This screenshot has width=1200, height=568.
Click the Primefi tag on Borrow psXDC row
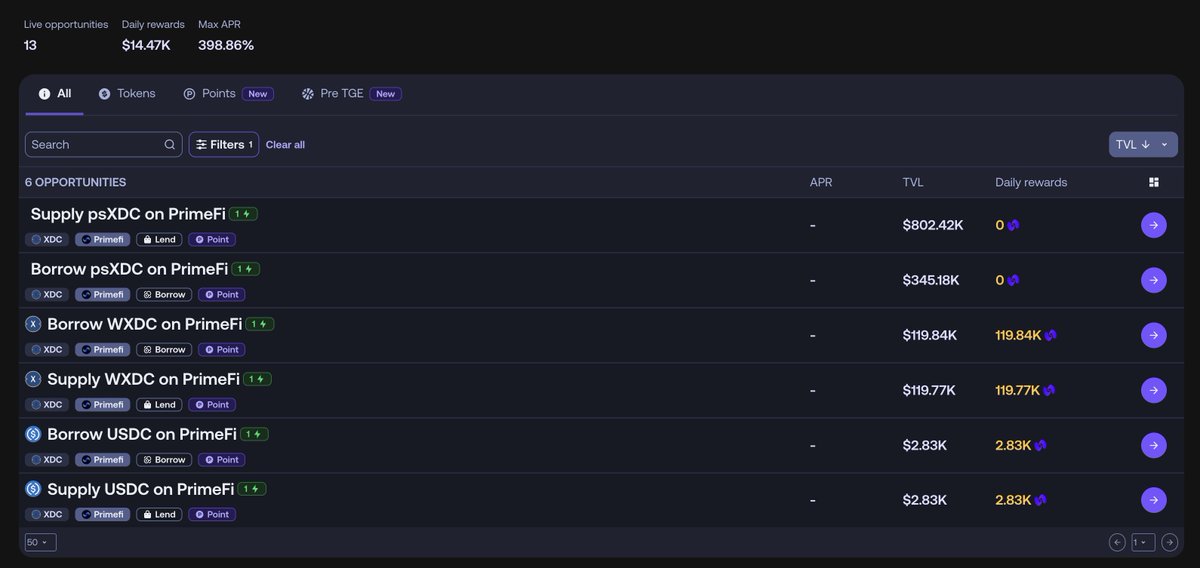pyautogui.click(x=103, y=295)
